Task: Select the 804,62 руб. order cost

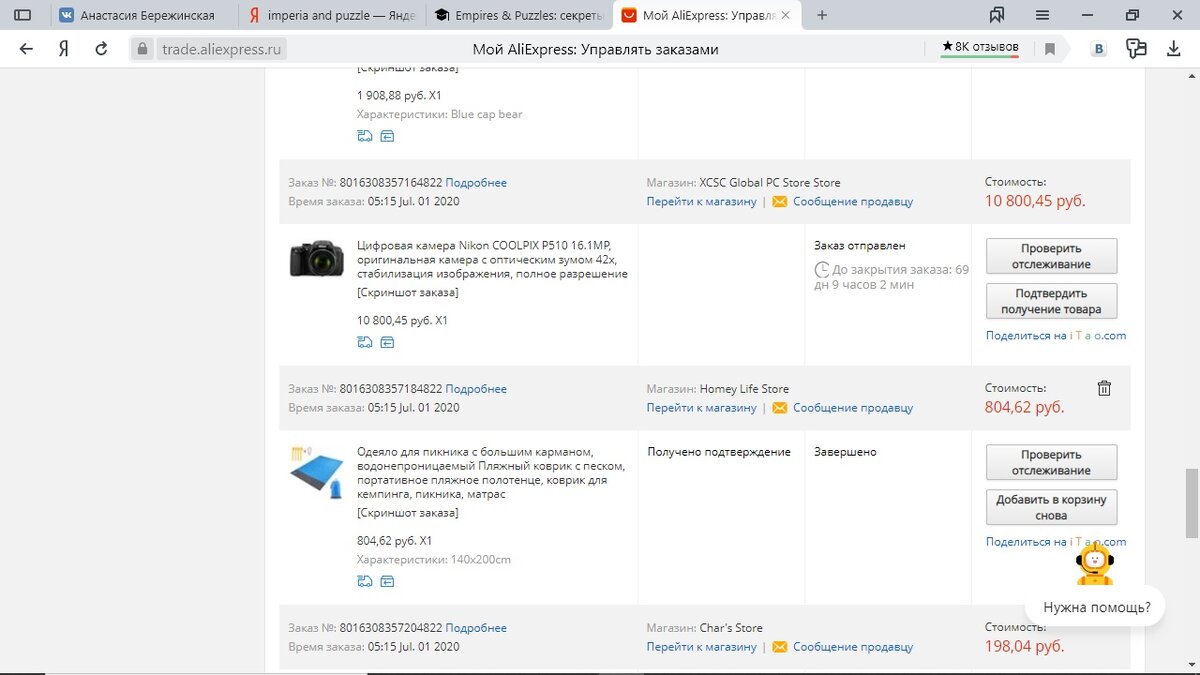Action: tap(1025, 407)
